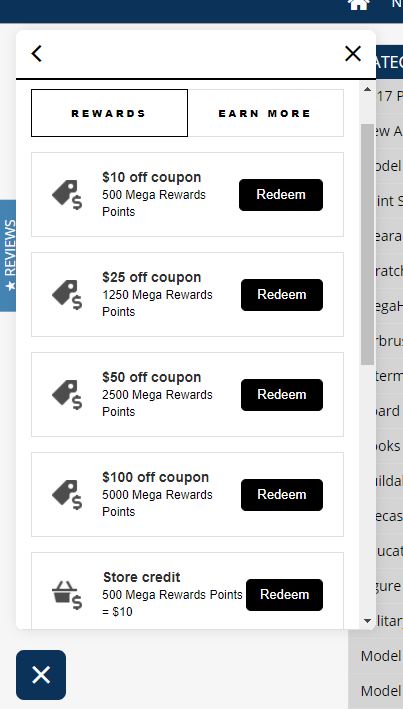
Task: Click the Store credit basket icon
Action: pyautogui.click(x=67, y=595)
